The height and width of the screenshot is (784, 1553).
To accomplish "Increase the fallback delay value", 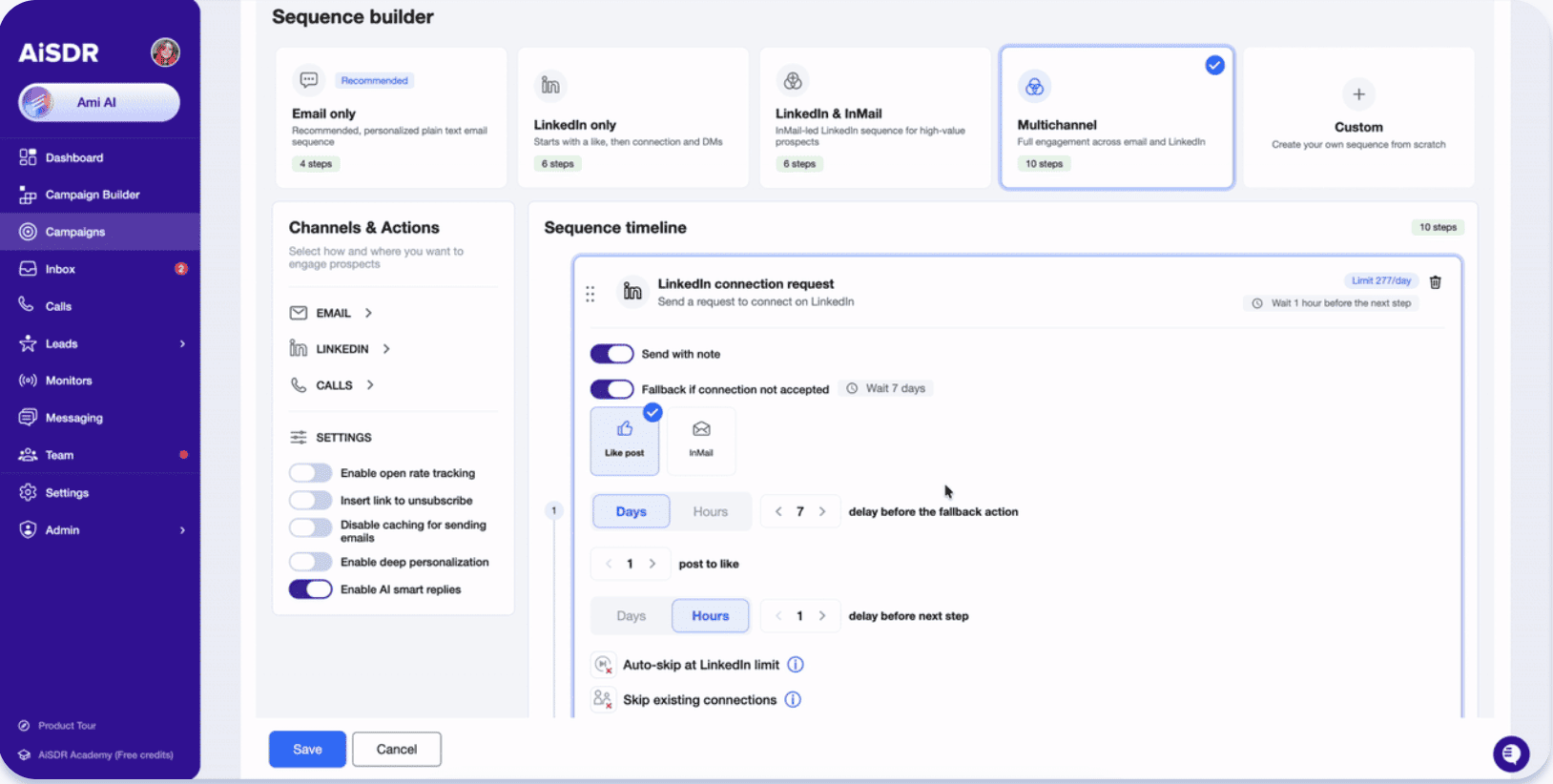I will click(822, 512).
